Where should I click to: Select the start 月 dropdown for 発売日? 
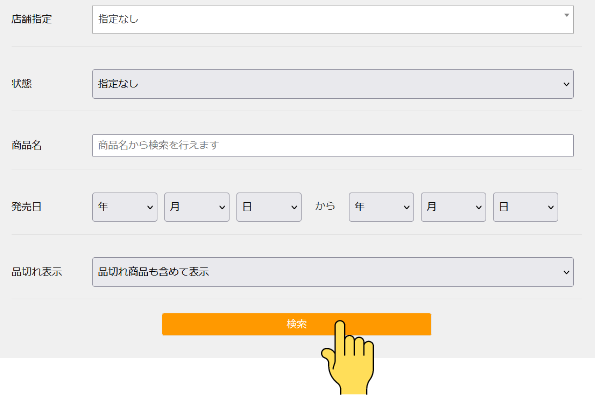point(197,207)
